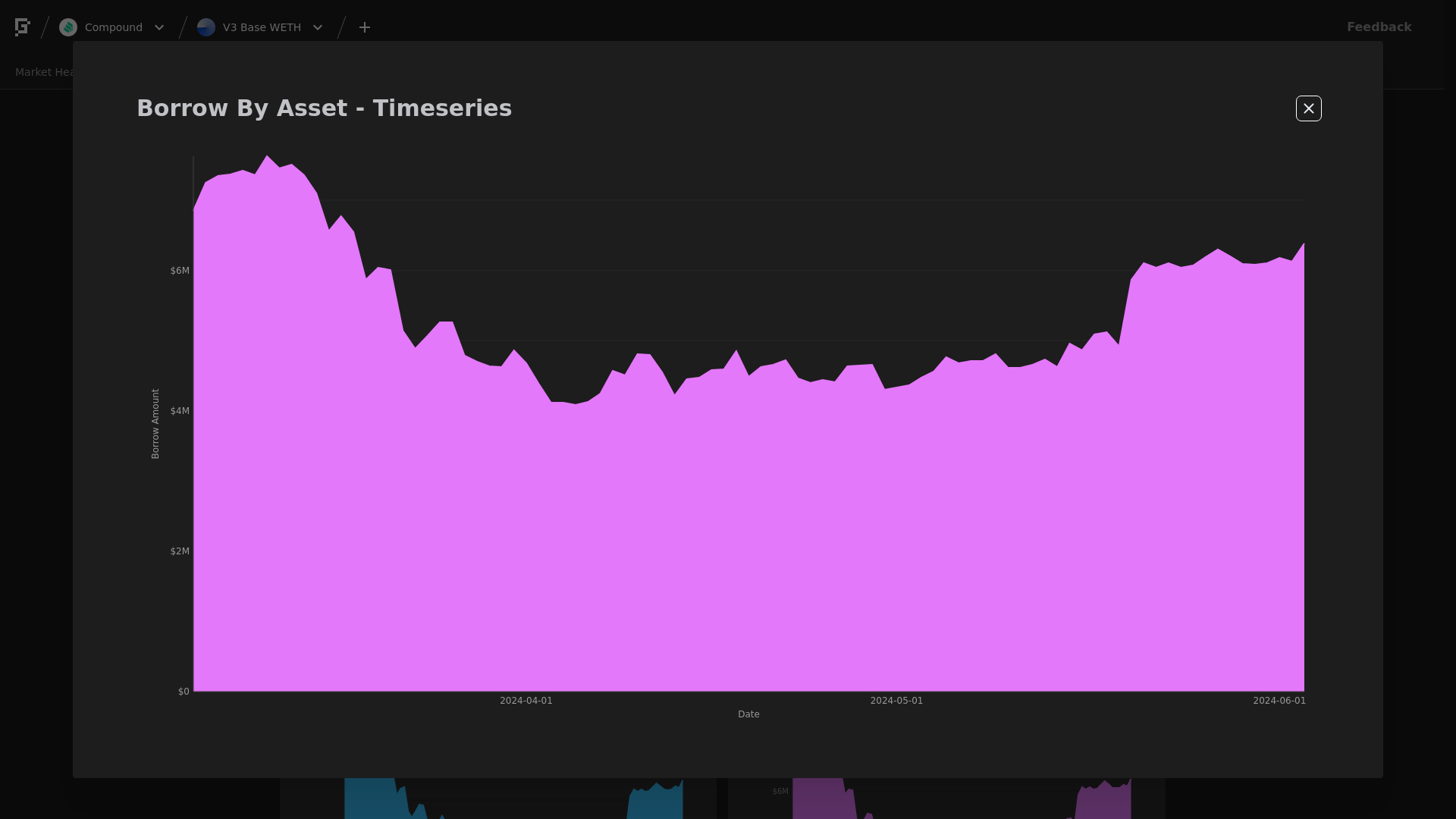Click the 2024-04-01 date axis tick
Screen dimensions: 1456x819
click(x=526, y=701)
